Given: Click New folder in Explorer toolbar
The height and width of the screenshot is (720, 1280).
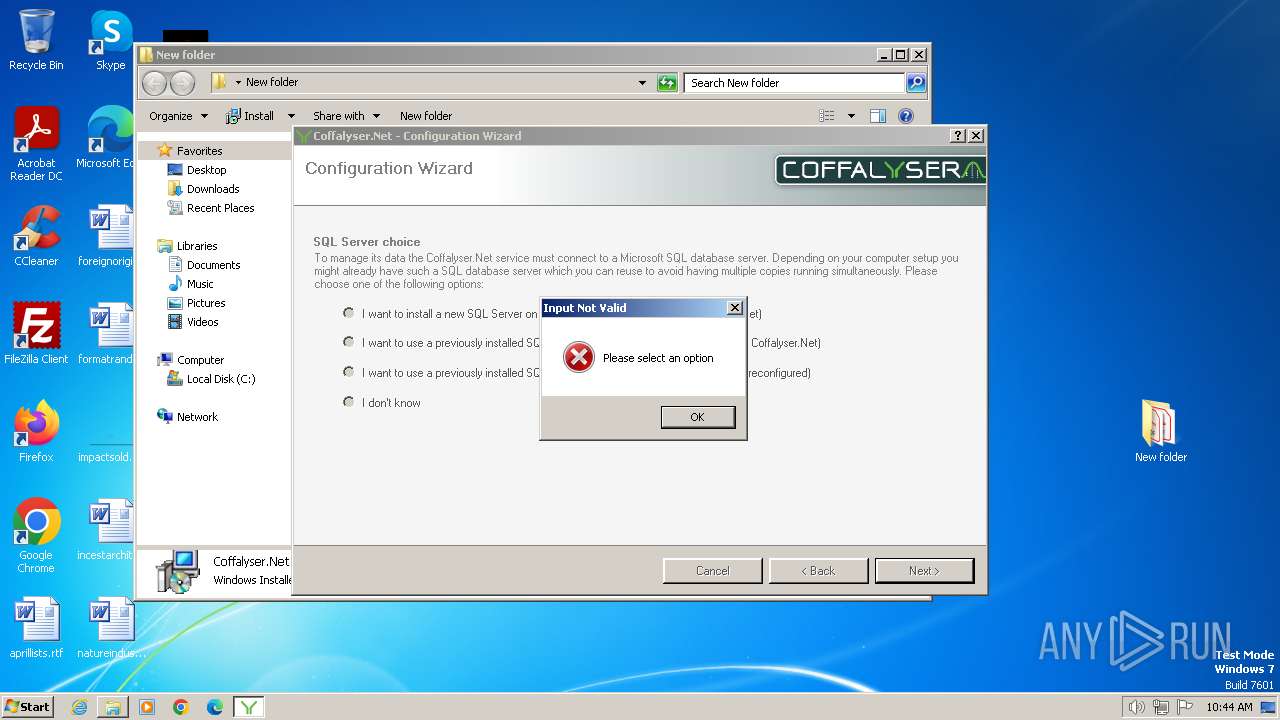Looking at the screenshot, I should pos(426,116).
